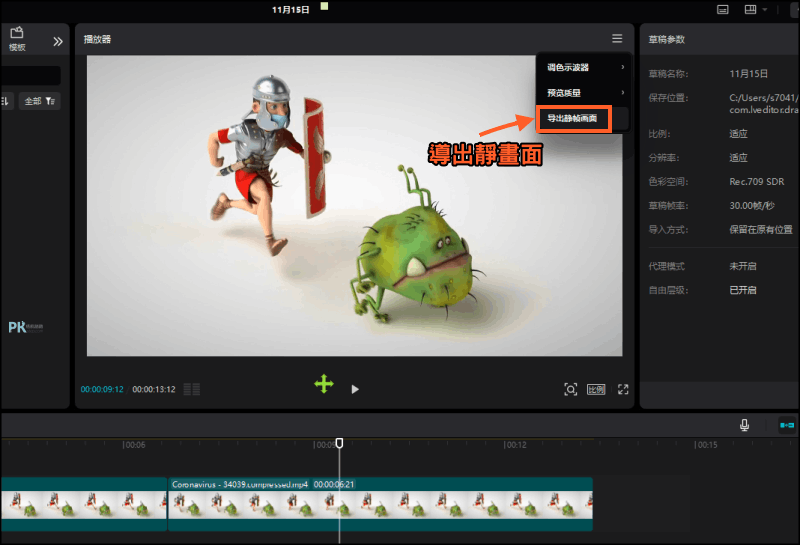Select 导出静帧画面 menu entry
This screenshot has width=800, height=545.
[573, 118]
